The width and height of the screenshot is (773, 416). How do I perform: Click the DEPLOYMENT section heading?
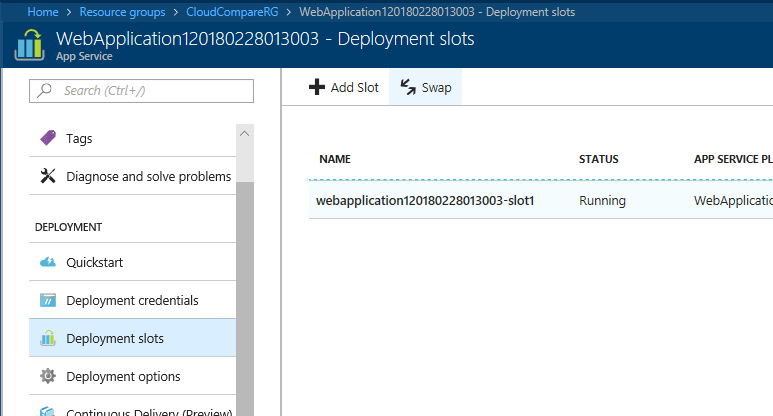click(x=69, y=227)
